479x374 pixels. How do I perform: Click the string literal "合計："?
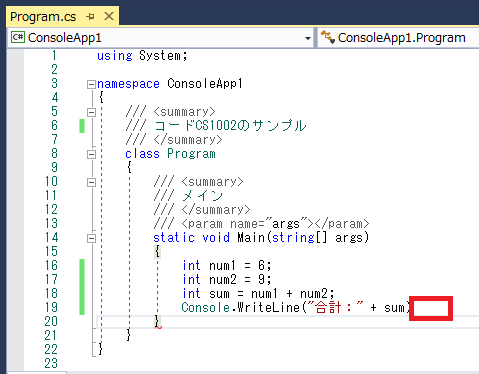335,307
